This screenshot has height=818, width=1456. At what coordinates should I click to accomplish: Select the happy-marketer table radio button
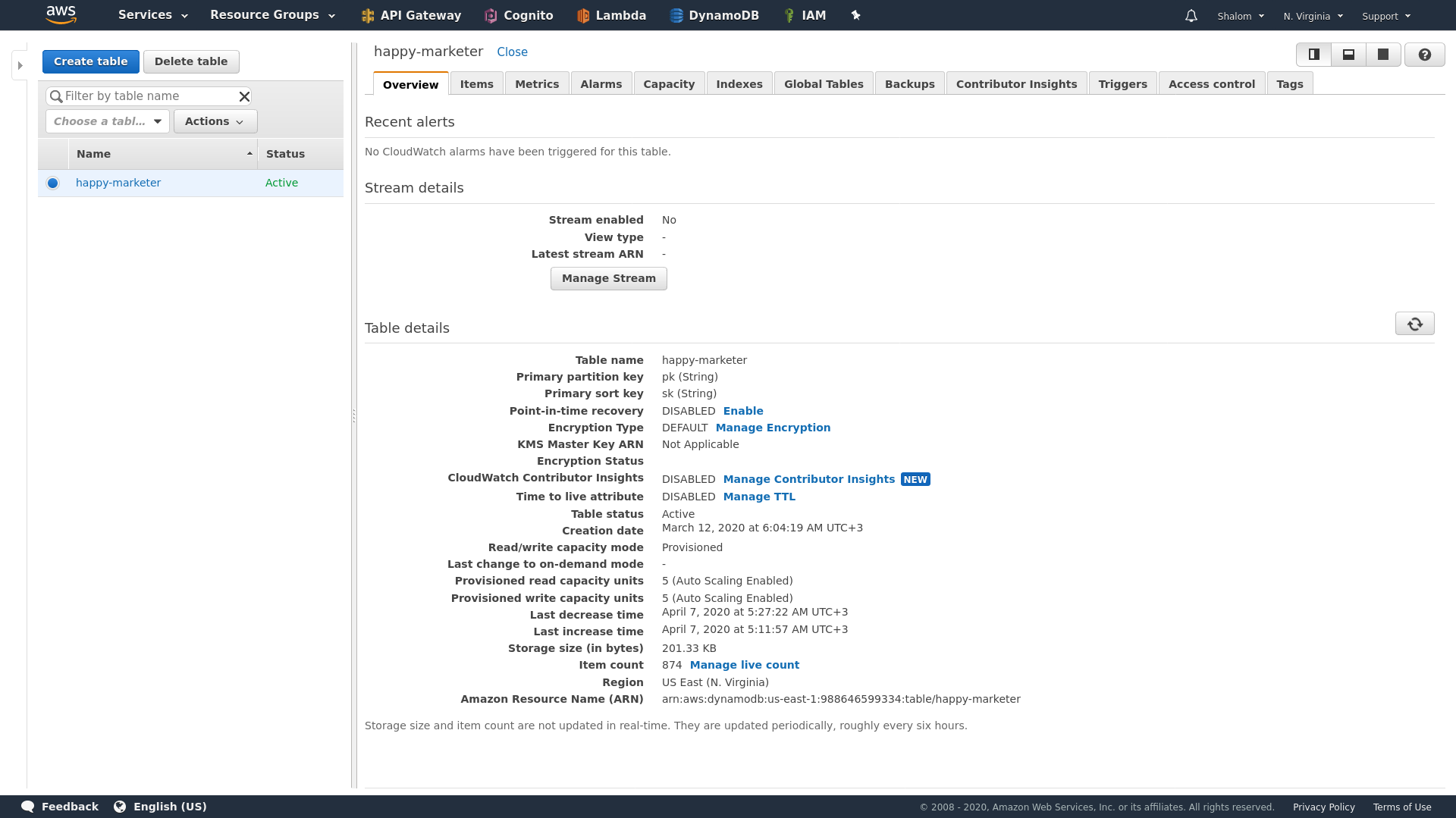pyautogui.click(x=52, y=183)
